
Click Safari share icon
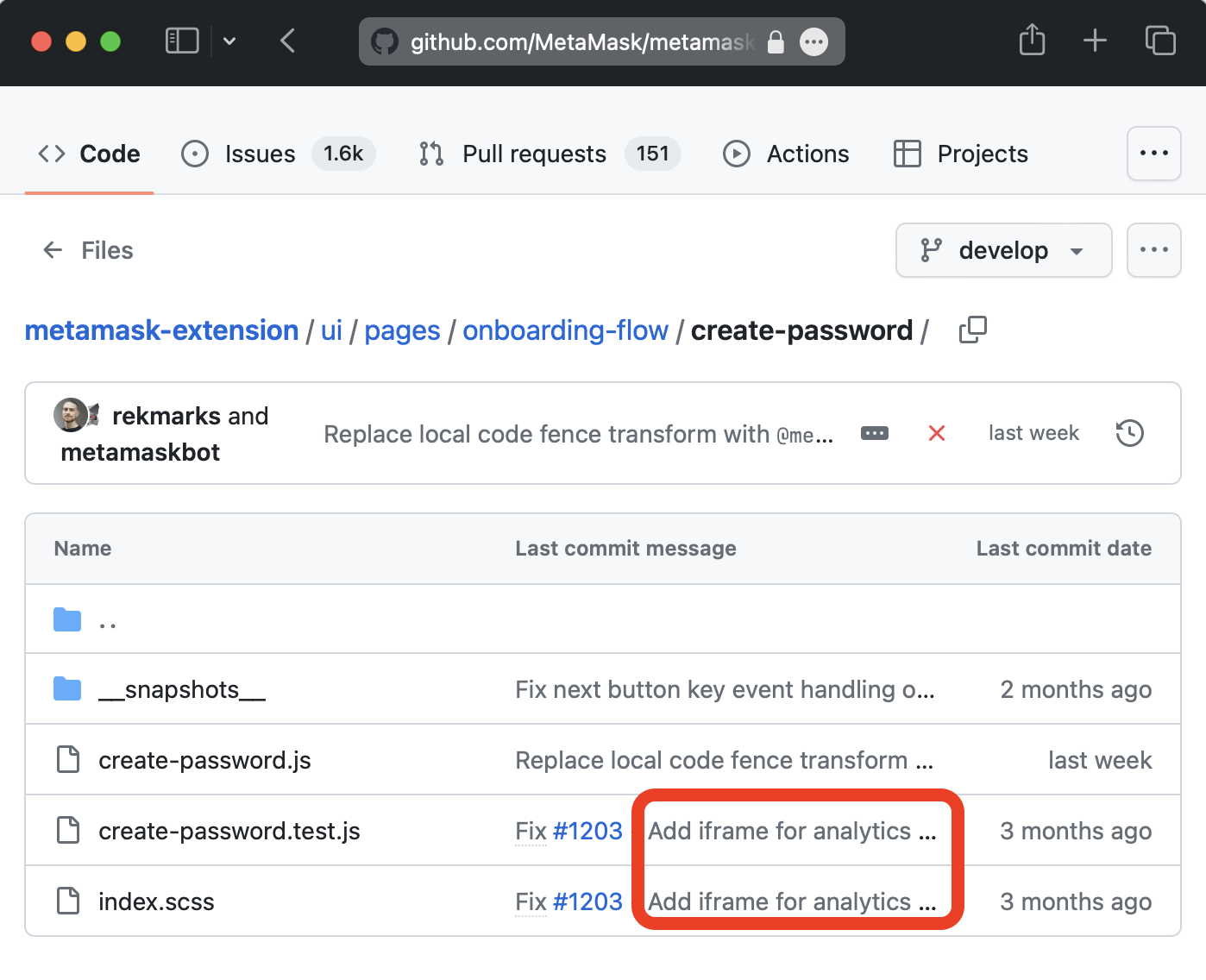1032,41
